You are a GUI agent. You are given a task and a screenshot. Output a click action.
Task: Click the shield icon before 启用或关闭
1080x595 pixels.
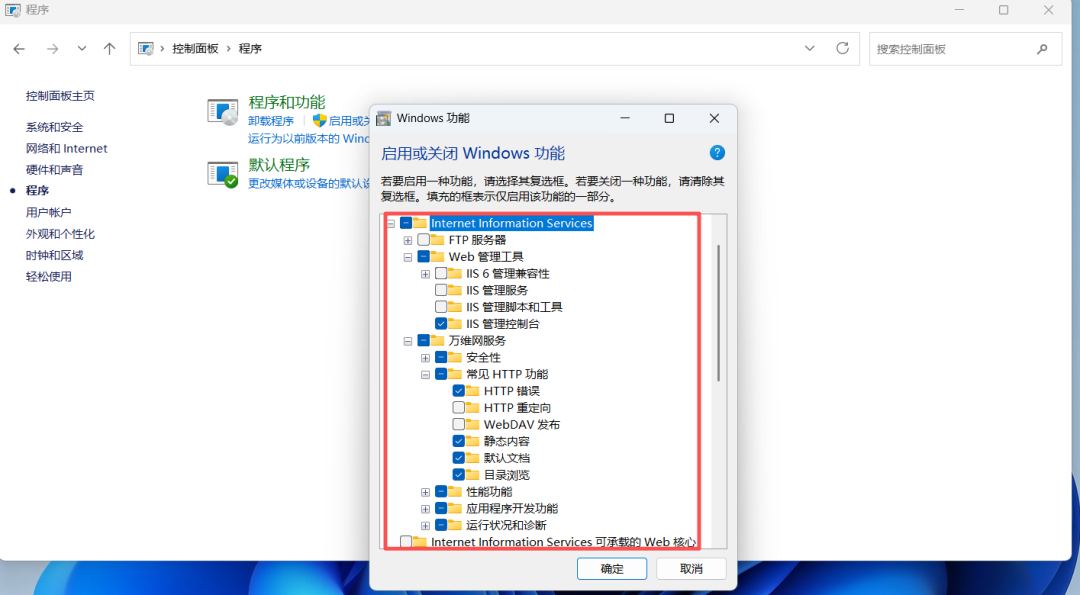(319, 121)
